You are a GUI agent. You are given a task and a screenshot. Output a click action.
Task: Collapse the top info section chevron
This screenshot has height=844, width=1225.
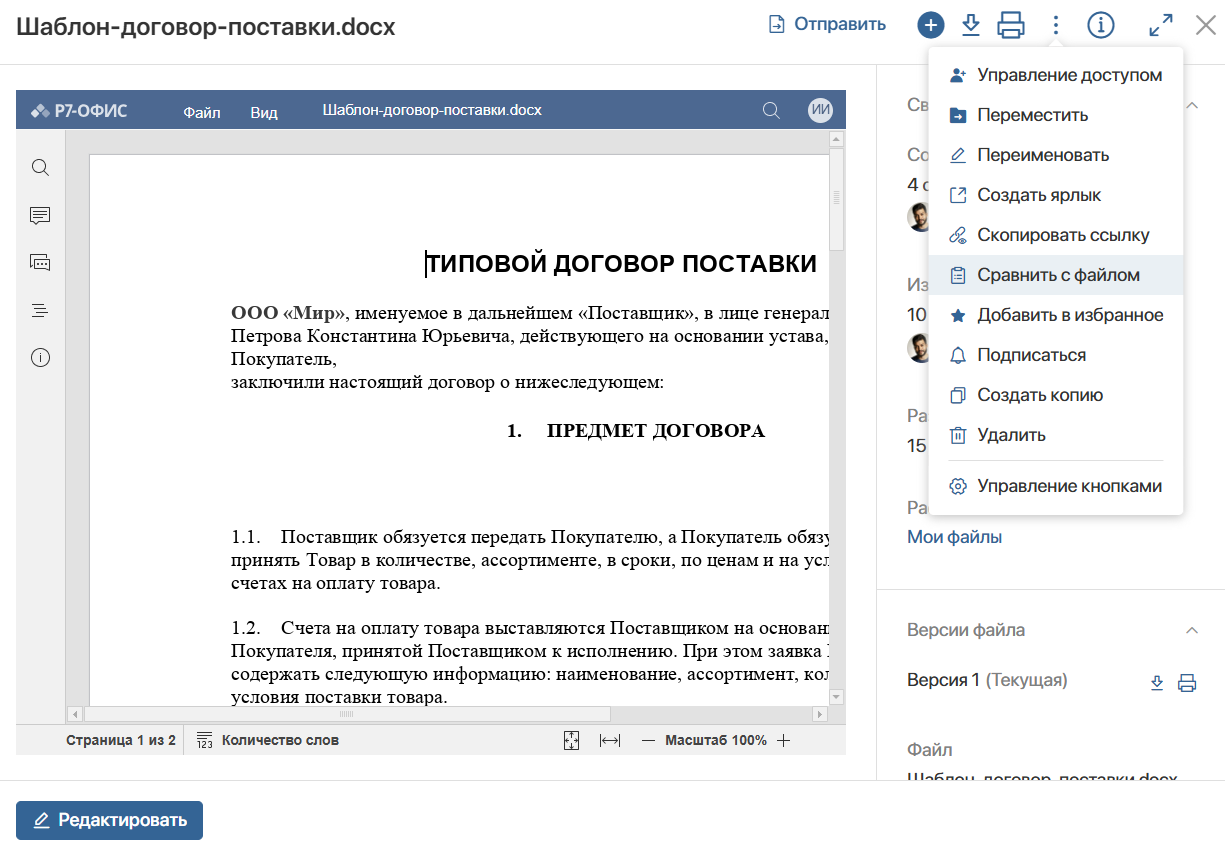pos(1191,105)
